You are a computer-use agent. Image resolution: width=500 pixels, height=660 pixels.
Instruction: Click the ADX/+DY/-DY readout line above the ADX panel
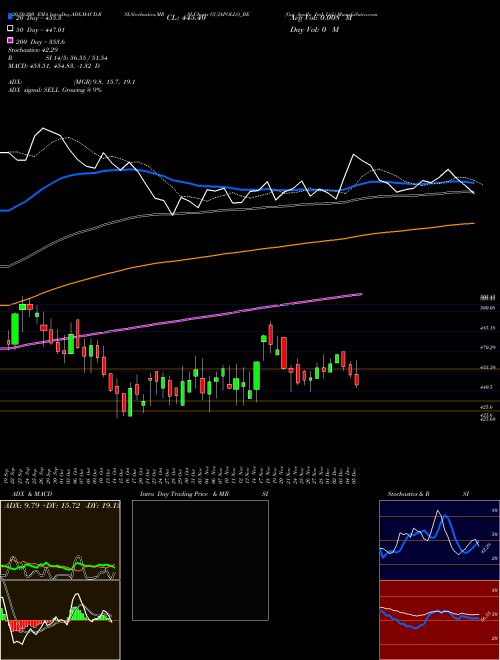click(x=61, y=505)
